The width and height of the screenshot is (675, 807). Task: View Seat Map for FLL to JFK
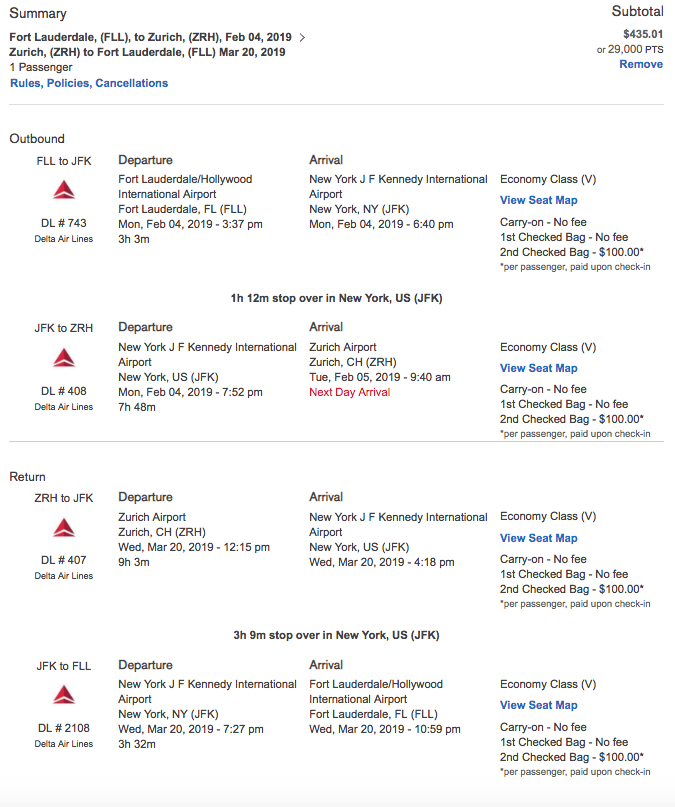(x=538, y=200)
